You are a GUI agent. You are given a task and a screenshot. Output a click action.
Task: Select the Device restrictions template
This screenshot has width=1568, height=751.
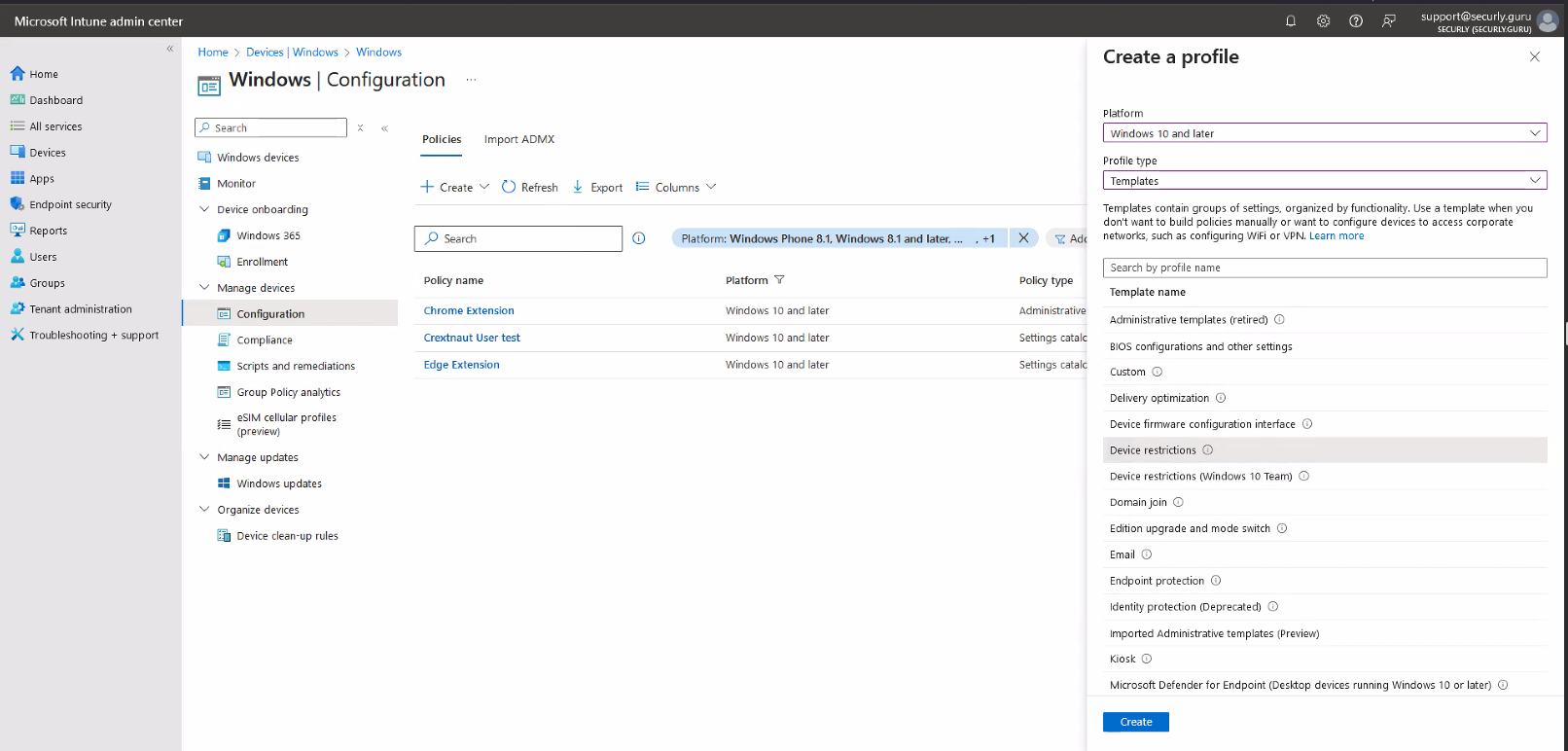pos(1325,450)
